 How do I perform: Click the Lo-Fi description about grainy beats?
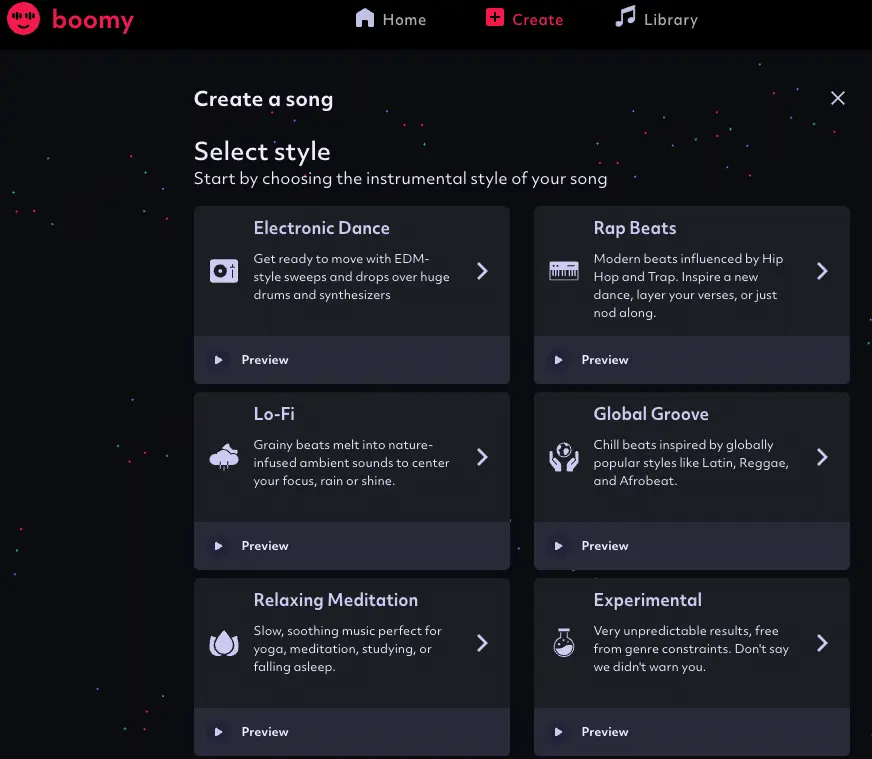[351, 463]
